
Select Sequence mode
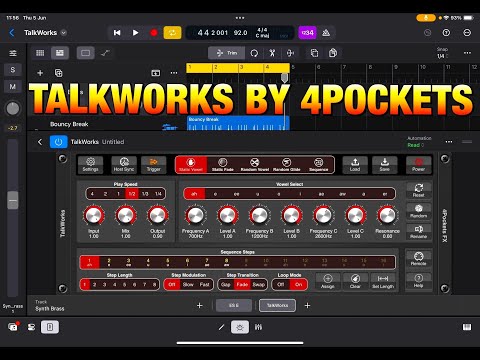click(318, 165)
